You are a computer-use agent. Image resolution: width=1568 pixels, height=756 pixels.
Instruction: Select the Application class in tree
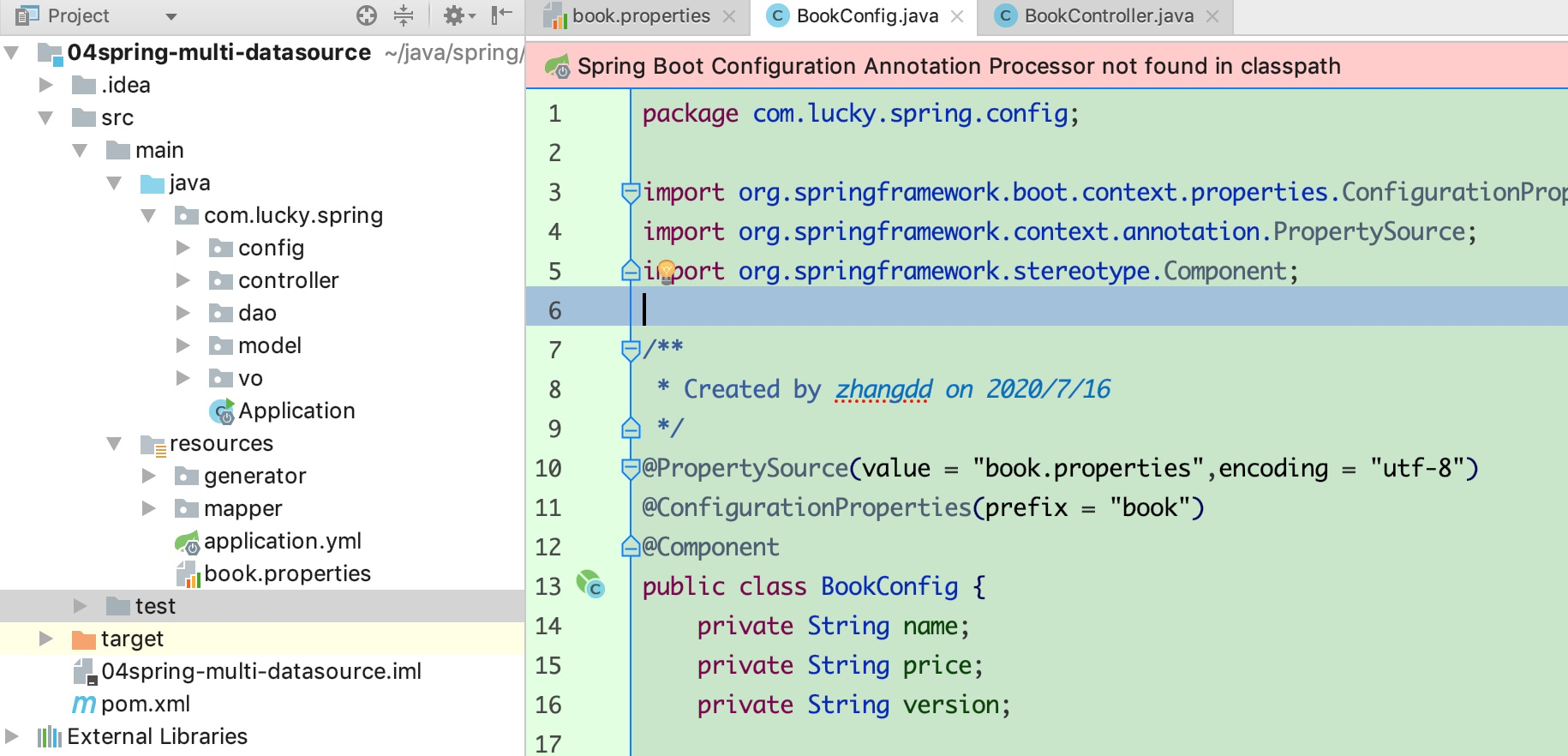(x=296, y=411)
